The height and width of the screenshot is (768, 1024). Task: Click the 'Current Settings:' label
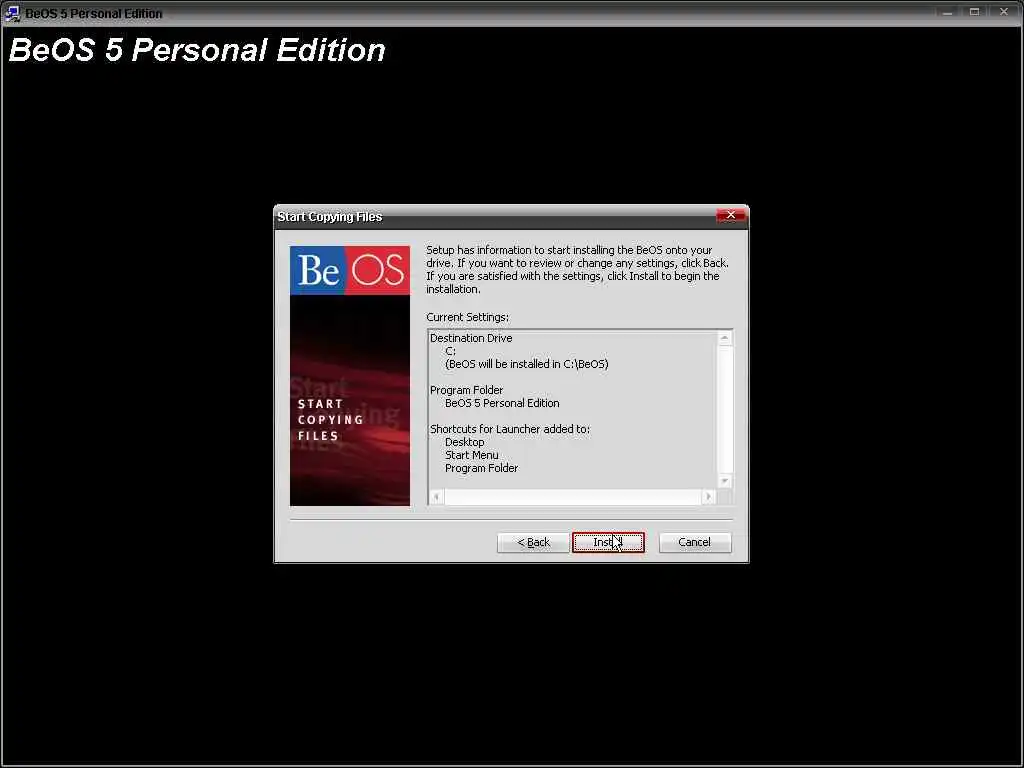pos(468,317)
